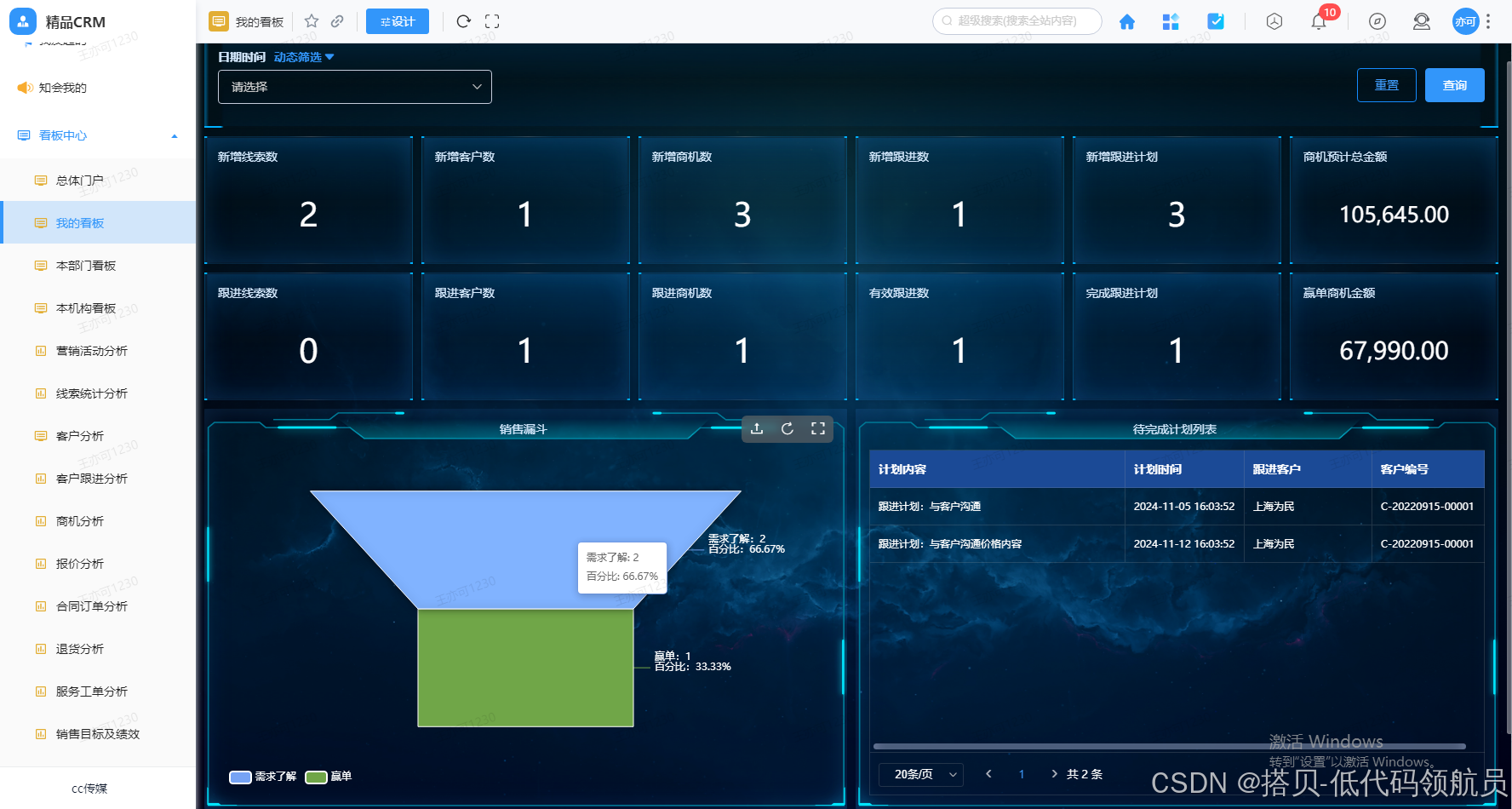1512x809 pixels.
Task: Open the apps grid icon
Action: pyautogui.click(x=1171, y=21)
